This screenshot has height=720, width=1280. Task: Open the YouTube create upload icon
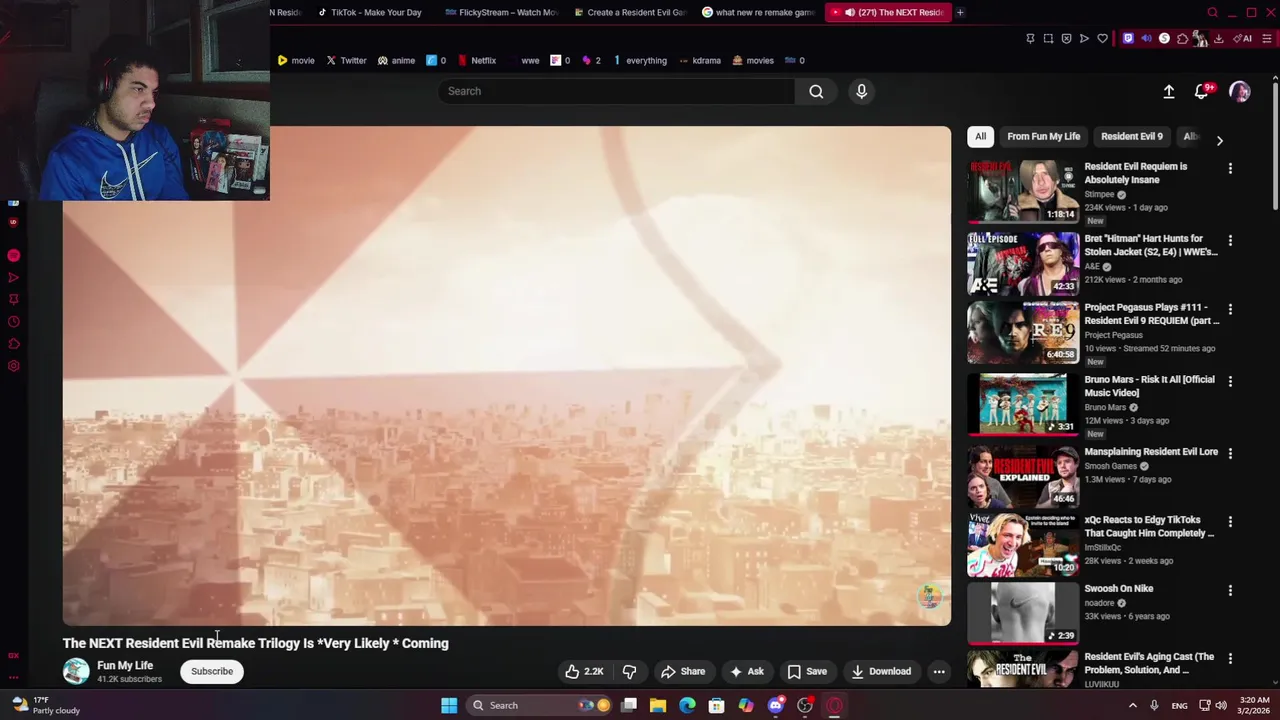tap(1168, 91)
